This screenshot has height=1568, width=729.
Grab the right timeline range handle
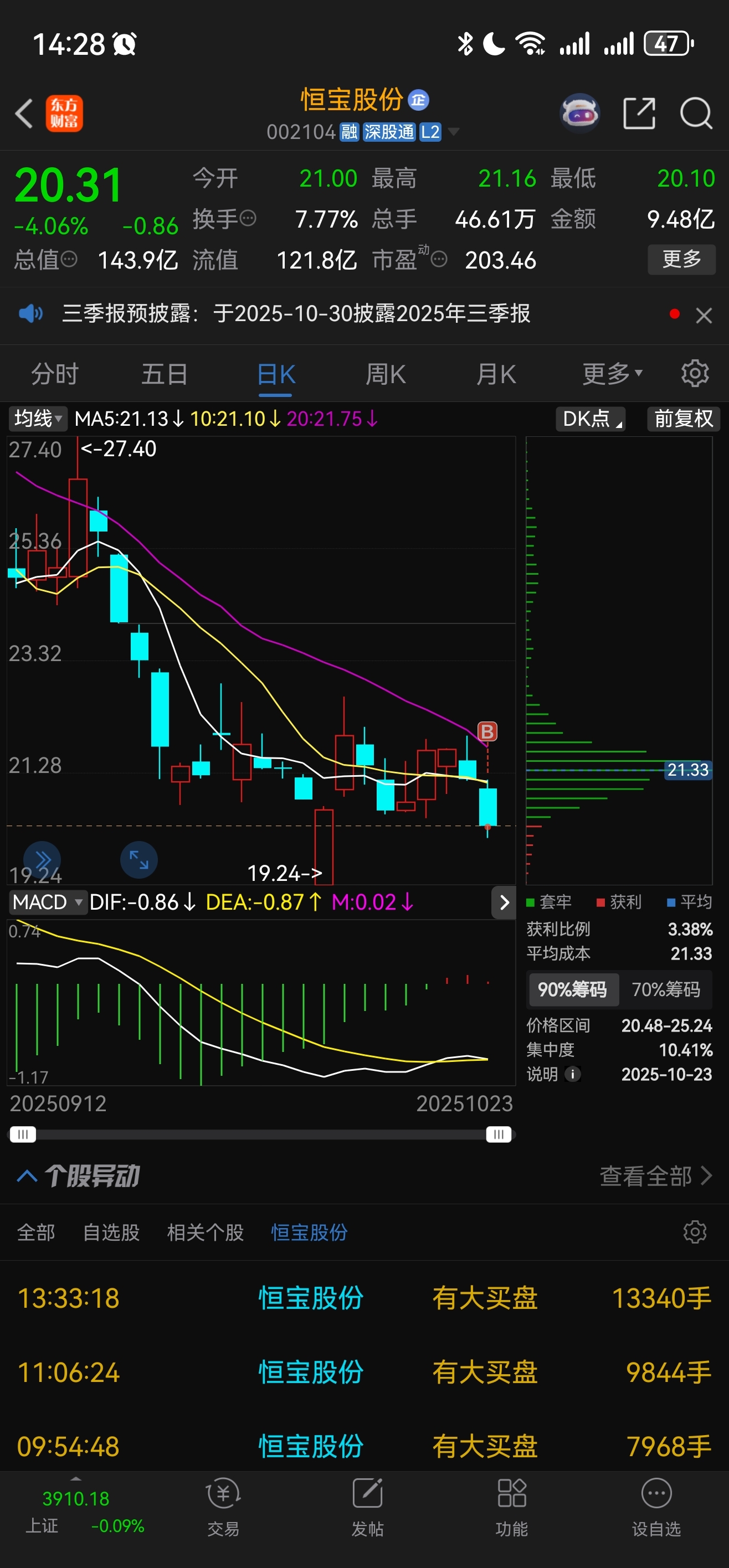click(x=498, y=1134)
